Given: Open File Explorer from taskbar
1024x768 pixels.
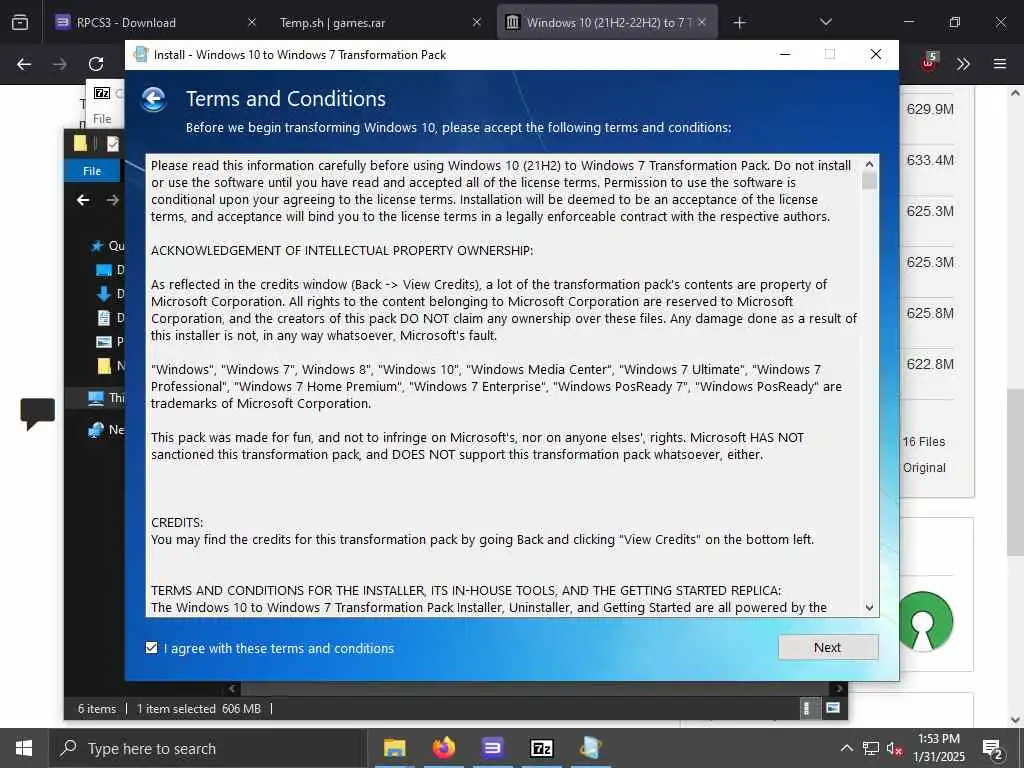Looking at the screenshot, I should coord(394,748).
